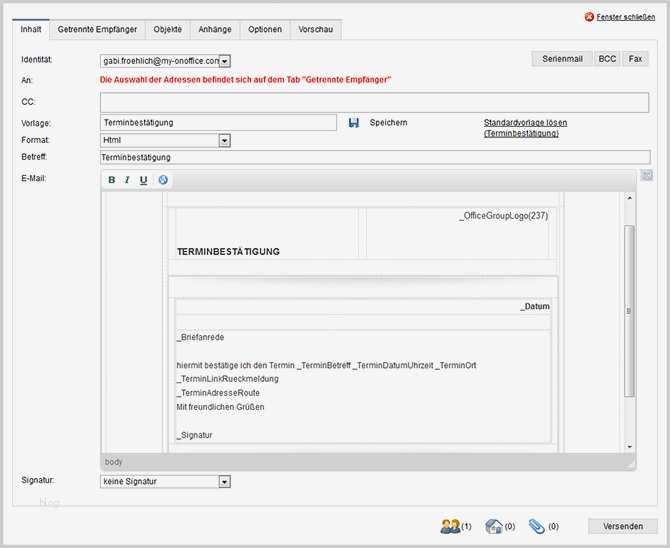Switch to the Vorschau tab
Screen dimensions: 670x548
pos(316,29)
